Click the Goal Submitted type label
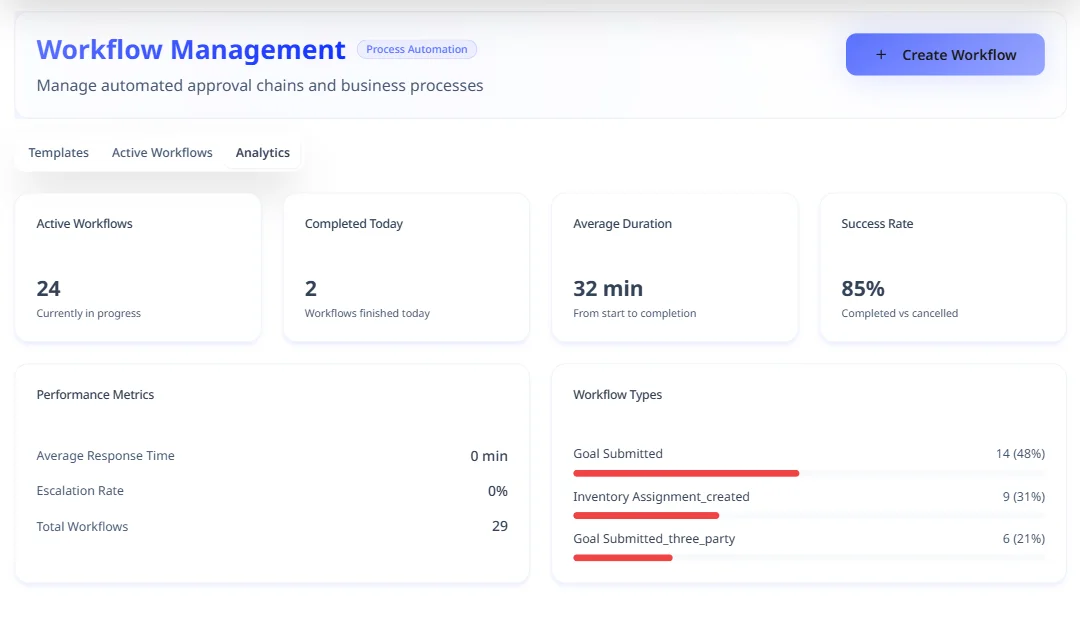This screenshot has height=625, width=1080. (x=618, y=453)
